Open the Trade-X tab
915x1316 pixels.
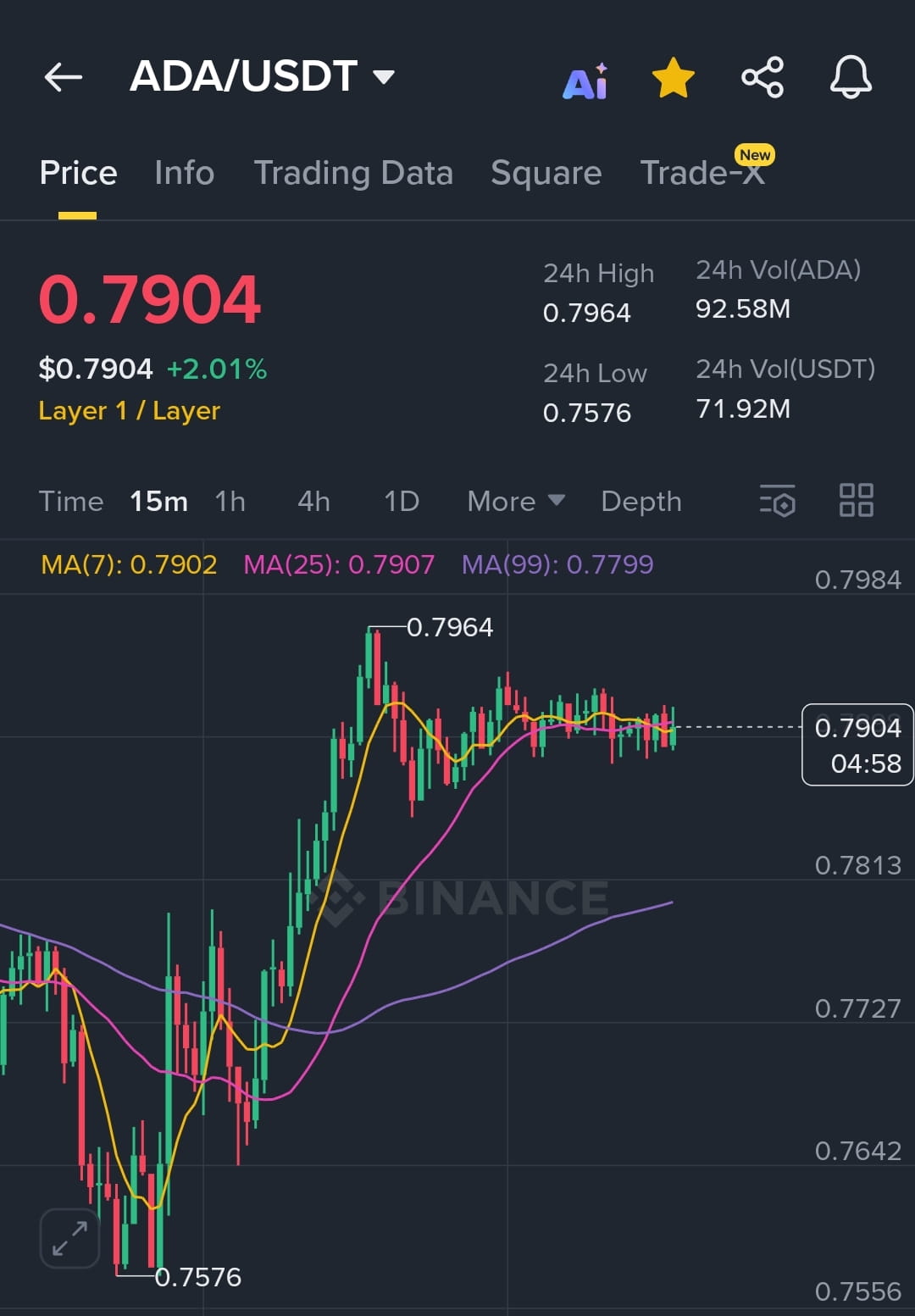703,171
